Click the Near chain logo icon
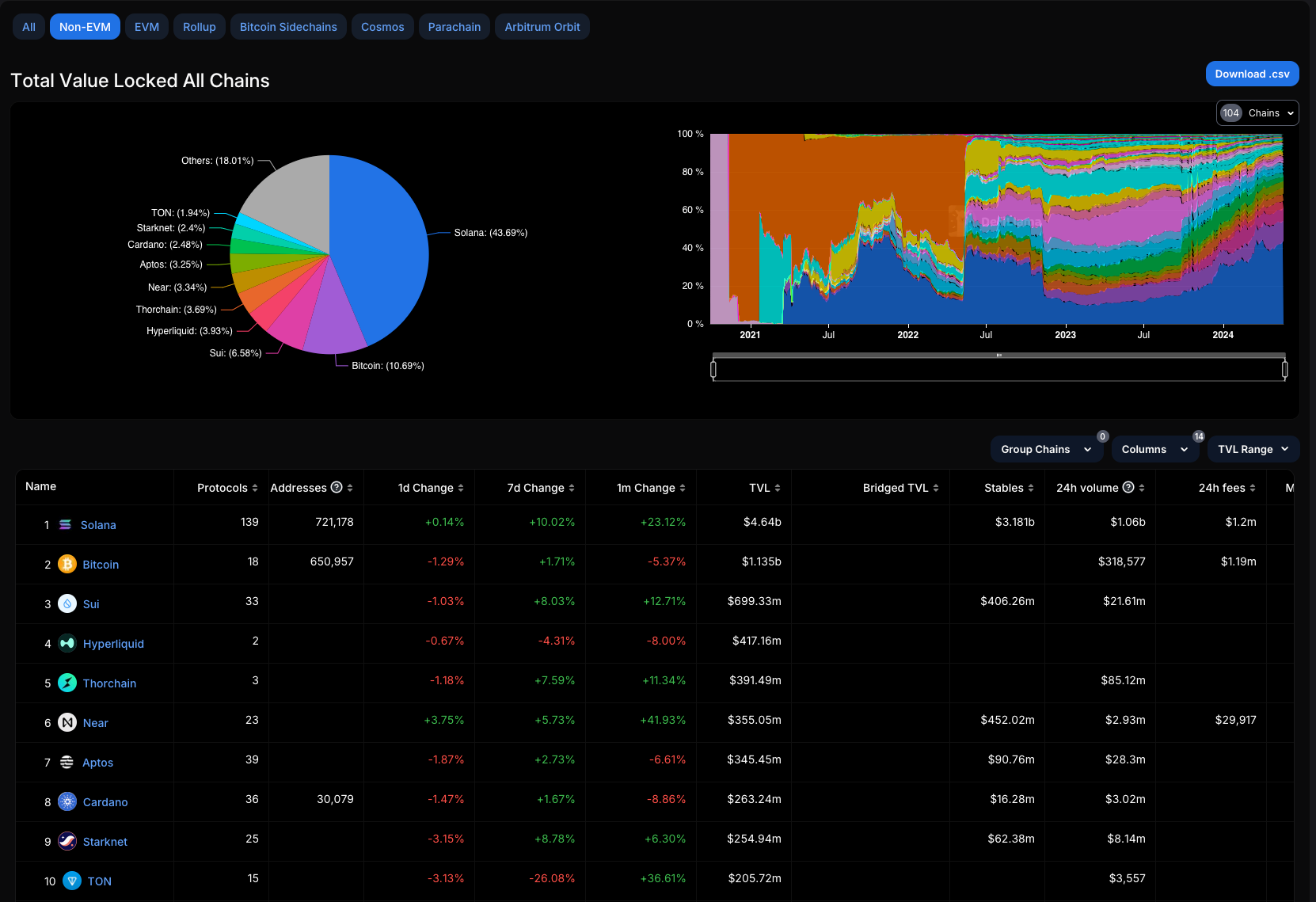1316x902 pixels. [67, 722]
